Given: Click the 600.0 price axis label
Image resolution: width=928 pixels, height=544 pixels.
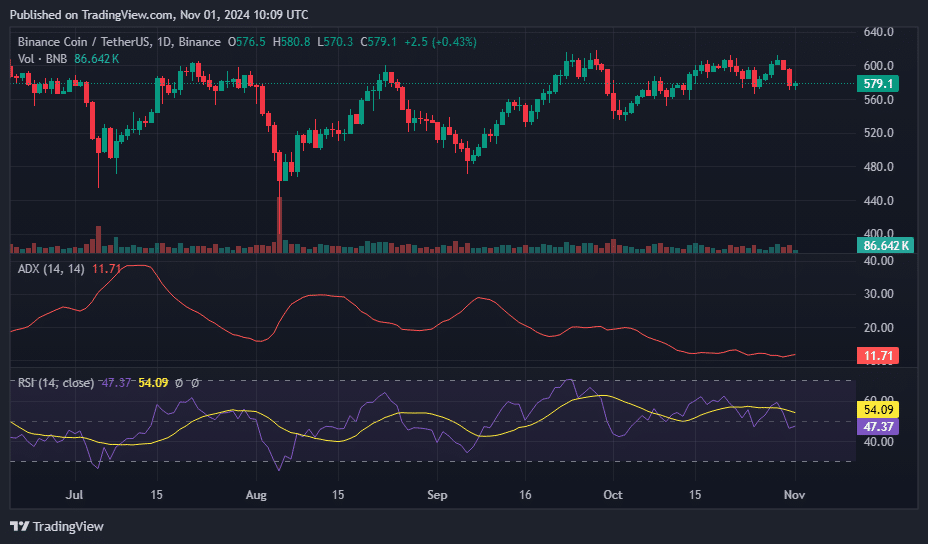Looking at the screenshot, I should point(878,66).
